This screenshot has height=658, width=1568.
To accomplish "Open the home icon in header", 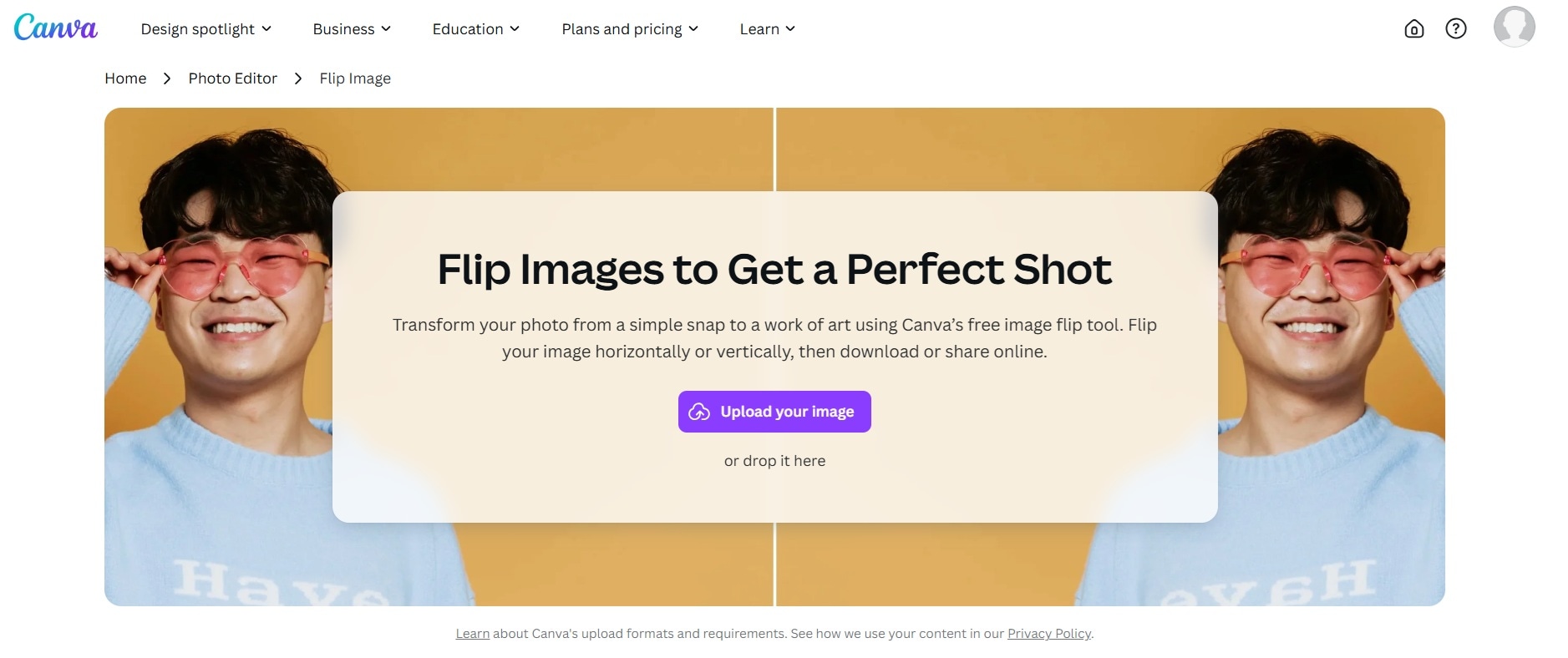I will (x=1413, y=29).
